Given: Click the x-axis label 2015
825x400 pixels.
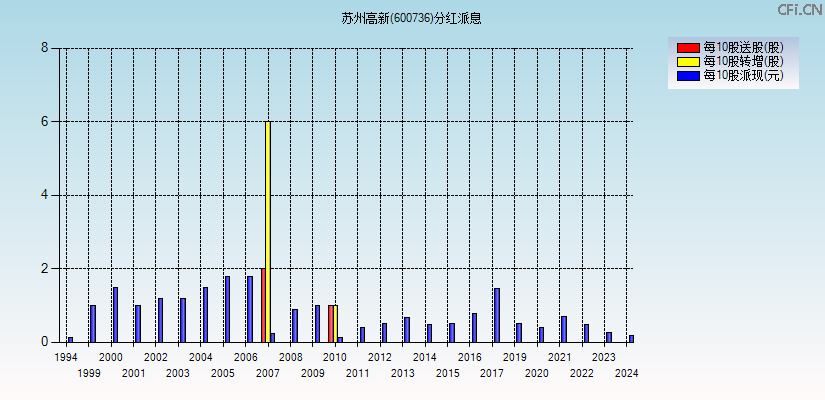Looking at the screenshot, I should 448,373.
